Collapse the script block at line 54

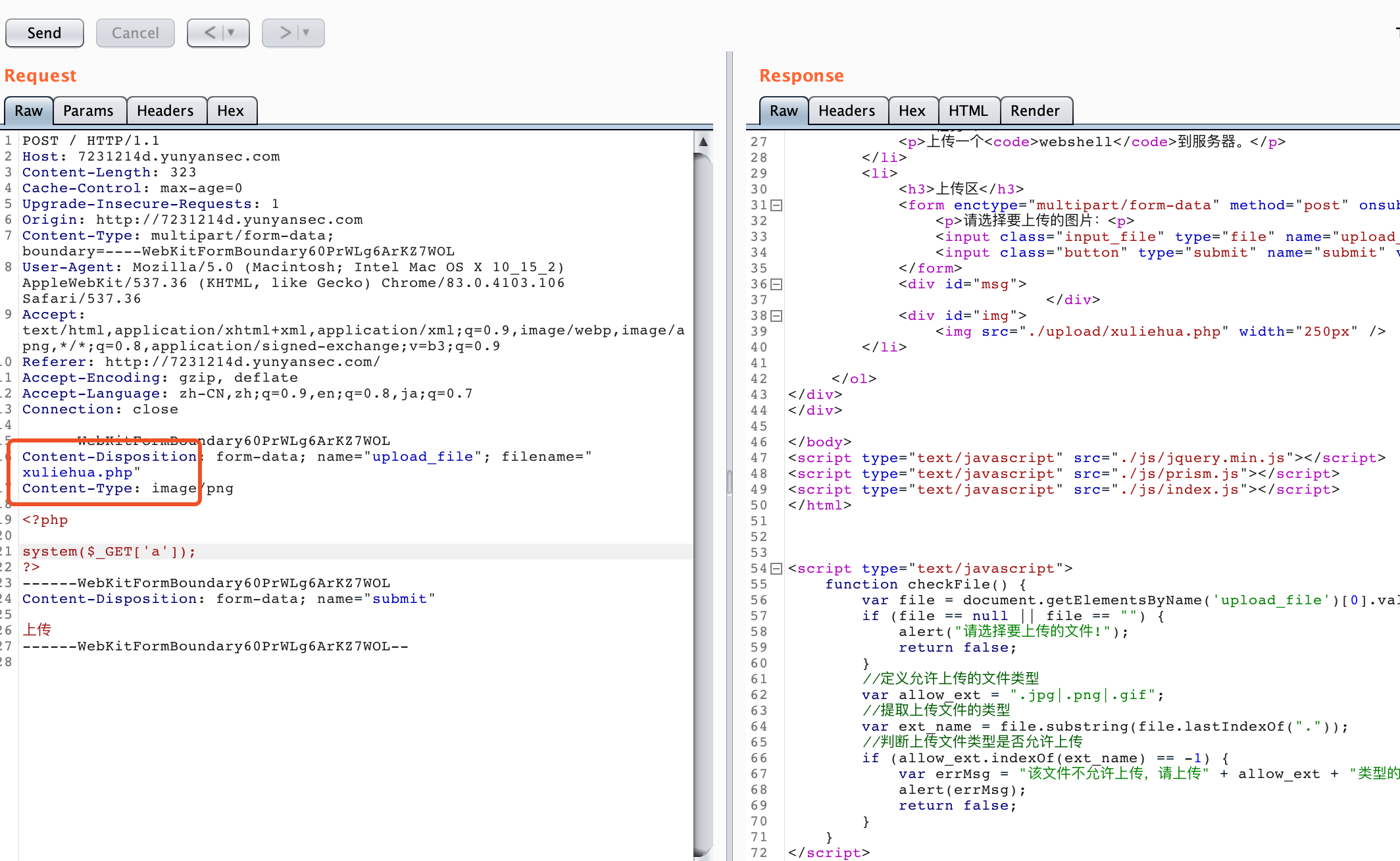click(x=777, y=569)
